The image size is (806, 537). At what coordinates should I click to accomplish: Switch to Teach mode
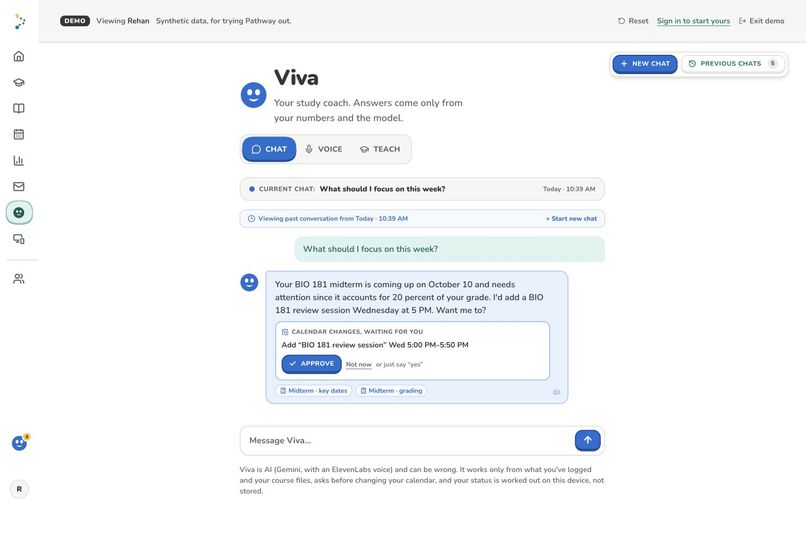point(380,149)
